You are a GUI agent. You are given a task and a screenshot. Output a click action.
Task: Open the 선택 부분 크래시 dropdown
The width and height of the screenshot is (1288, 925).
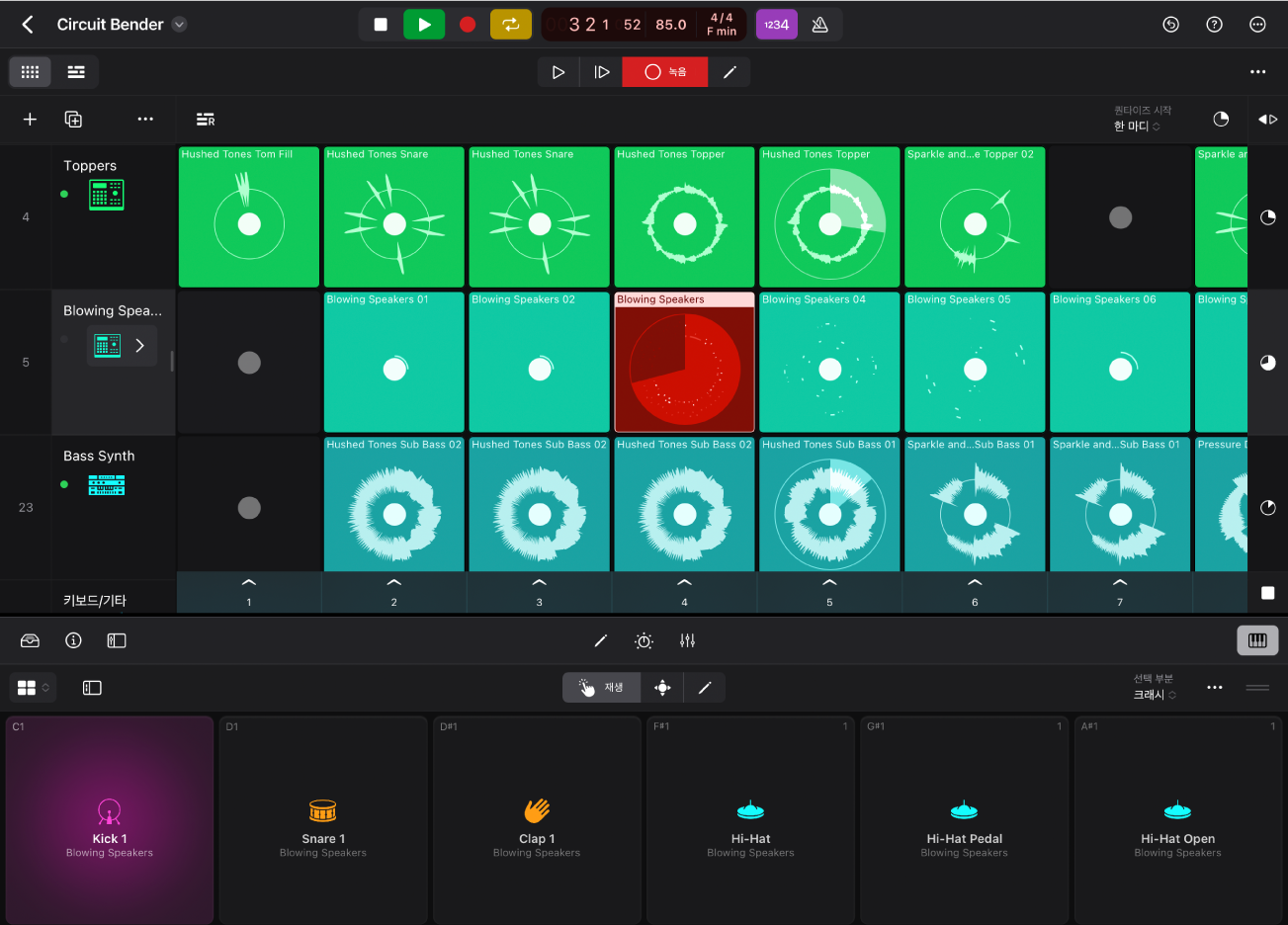(1154, 687)
